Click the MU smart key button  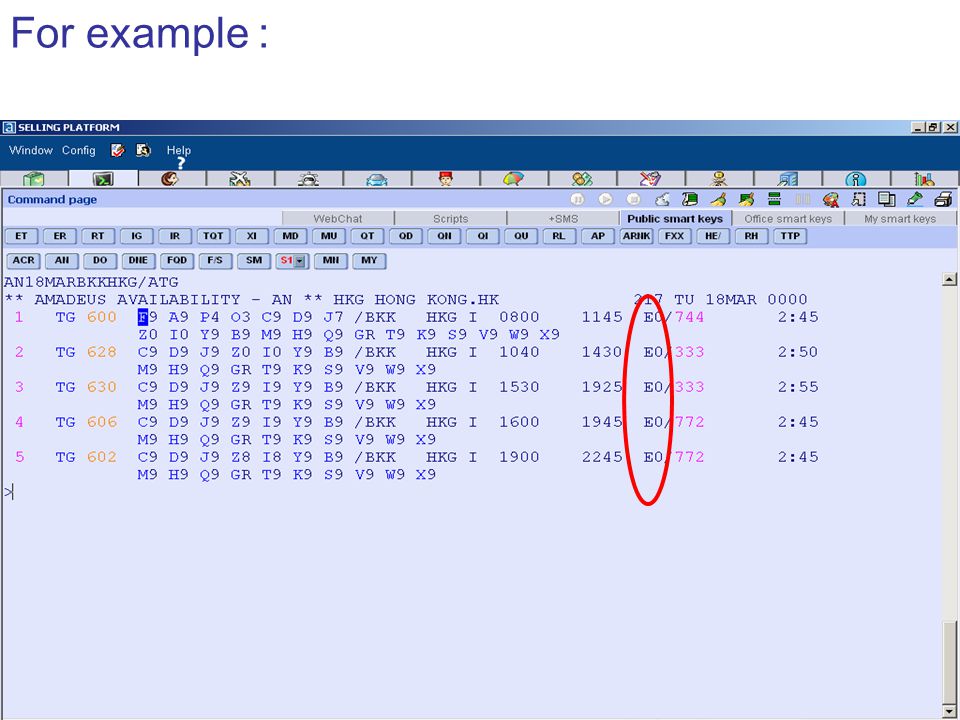329,236
